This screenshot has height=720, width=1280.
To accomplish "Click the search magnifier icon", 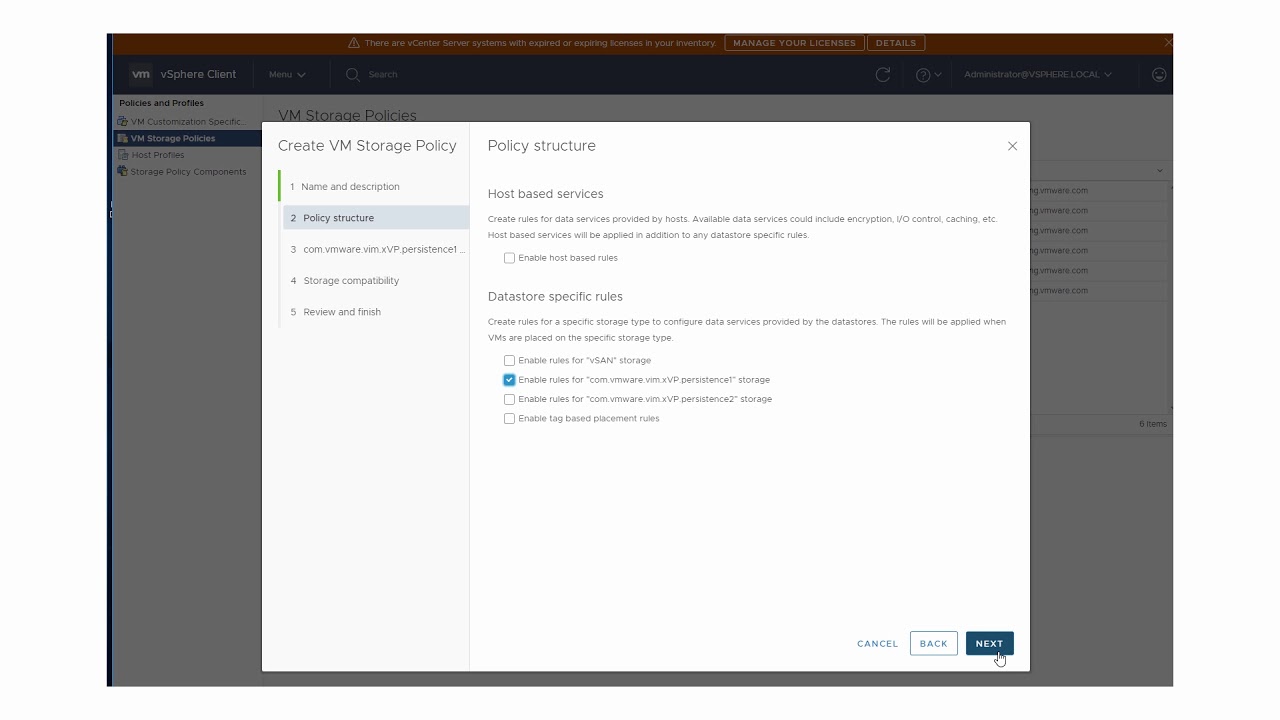I will 352,75.
